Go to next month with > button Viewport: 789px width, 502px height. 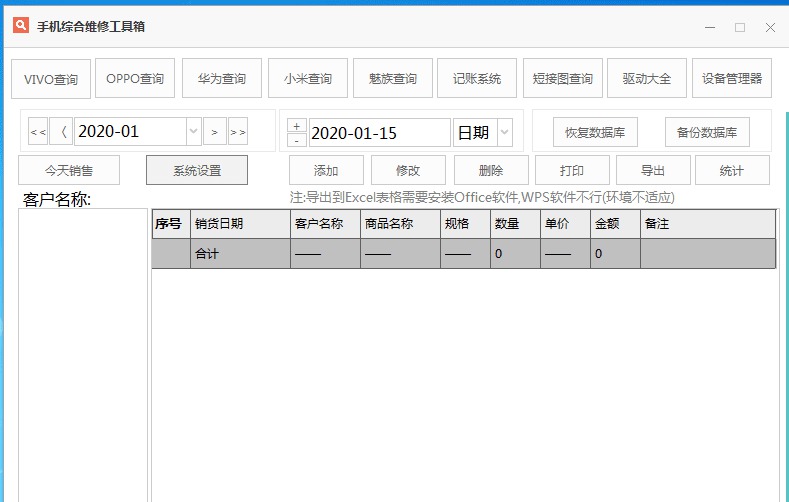point(215,132)
